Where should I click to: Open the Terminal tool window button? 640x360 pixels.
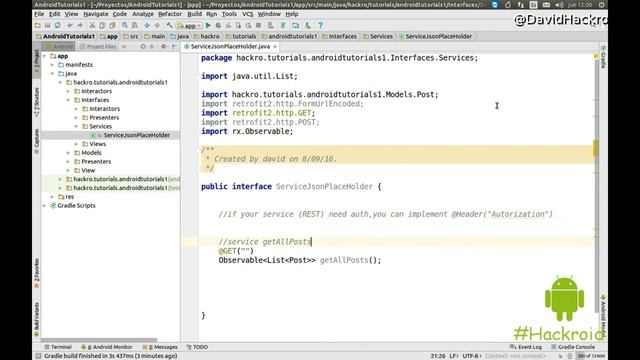(x=58, y=347)
